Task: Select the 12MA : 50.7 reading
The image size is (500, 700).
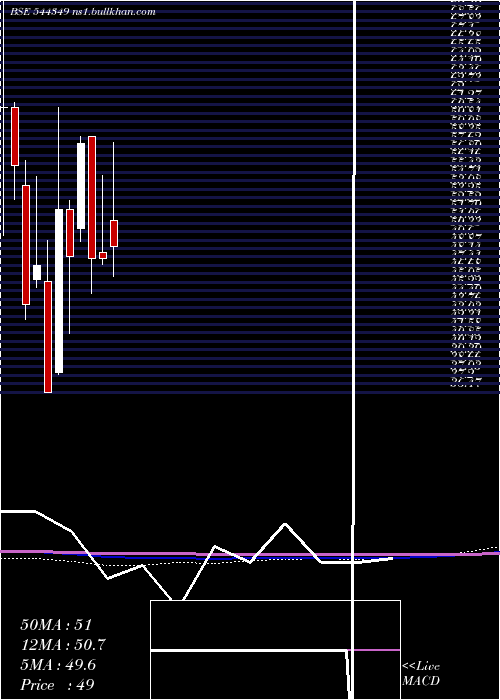Action: point(63,645)
